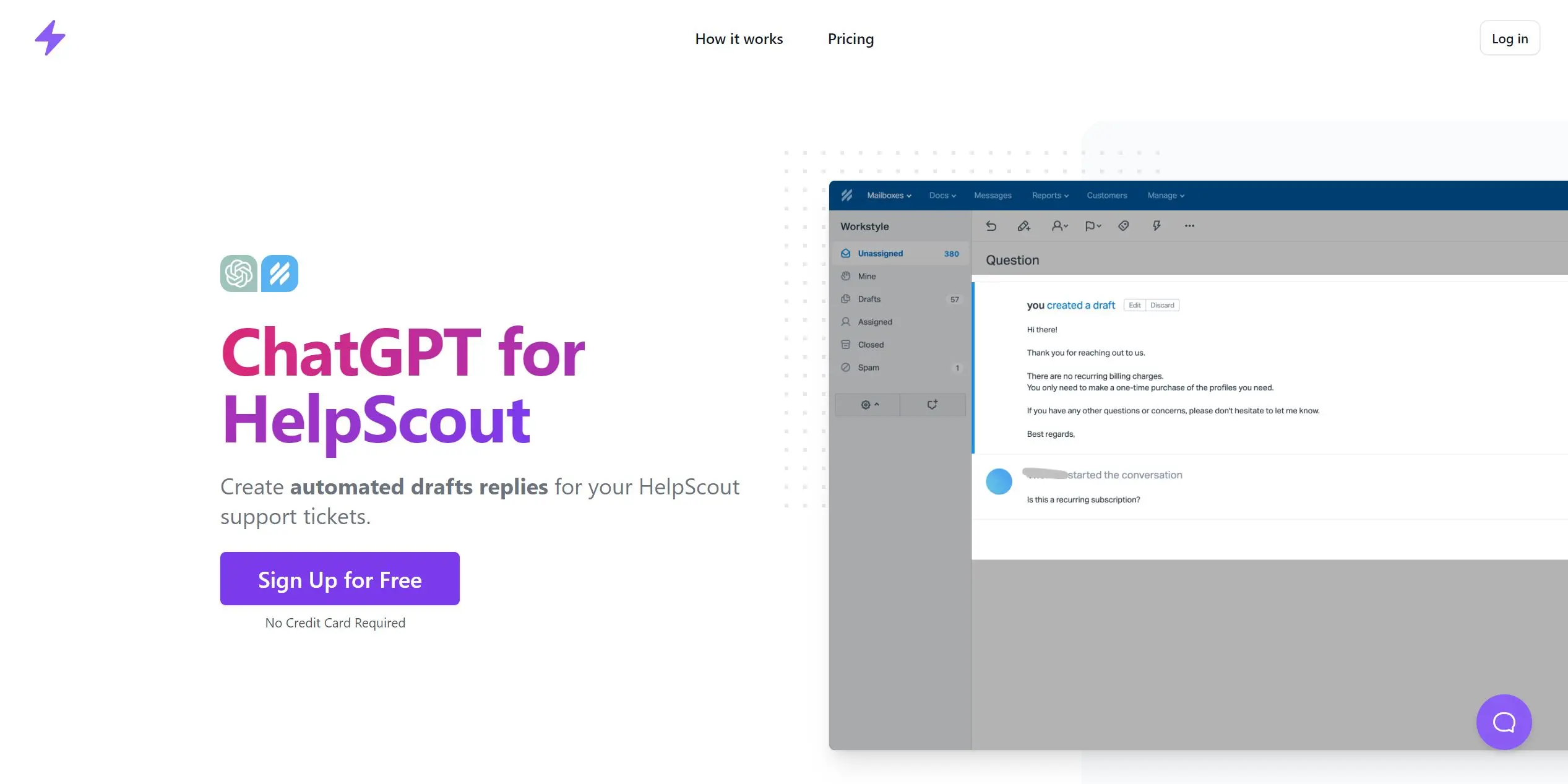This screenshot has height=784, width=1568.
Task: Open the Spam folder
Action: 900,368
